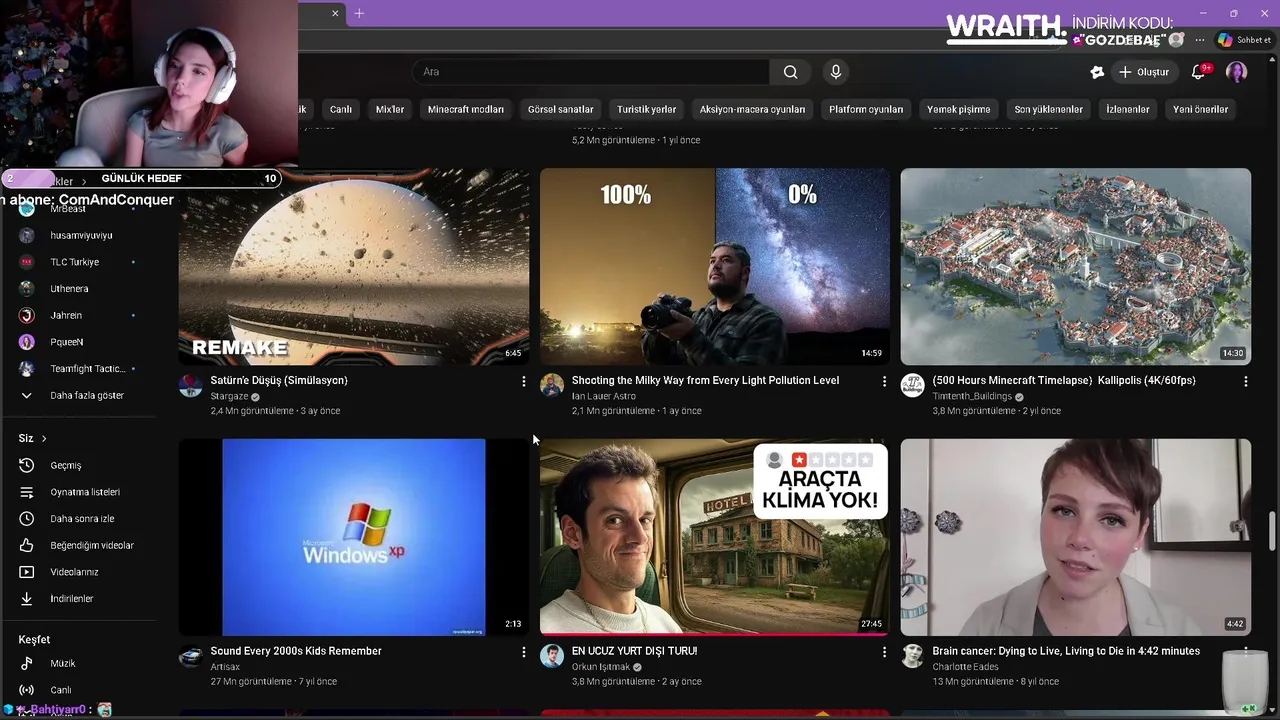Play ARAÇTA KLİMA YOK thumbnail
Screen dimensions: 1280x720
[715, 537]
